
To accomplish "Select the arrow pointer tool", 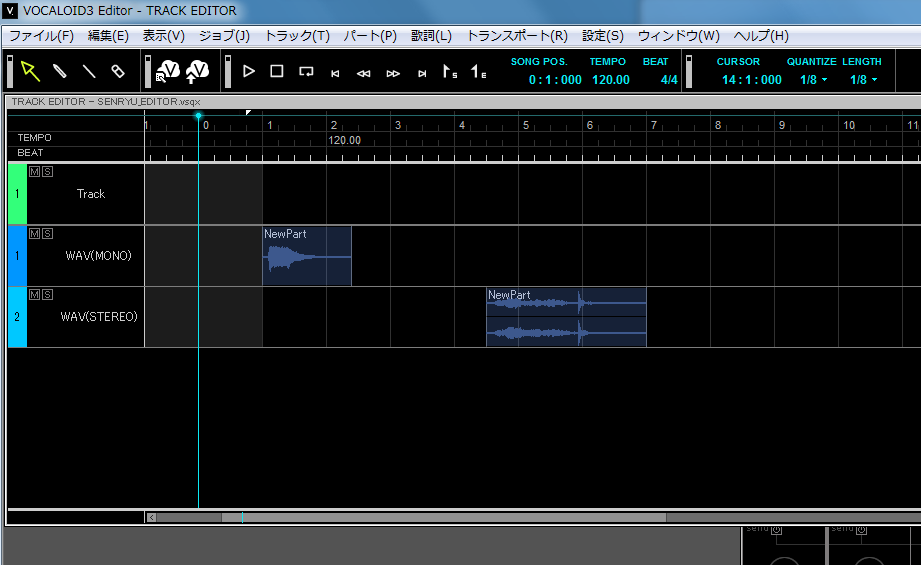I will [30, 71].
